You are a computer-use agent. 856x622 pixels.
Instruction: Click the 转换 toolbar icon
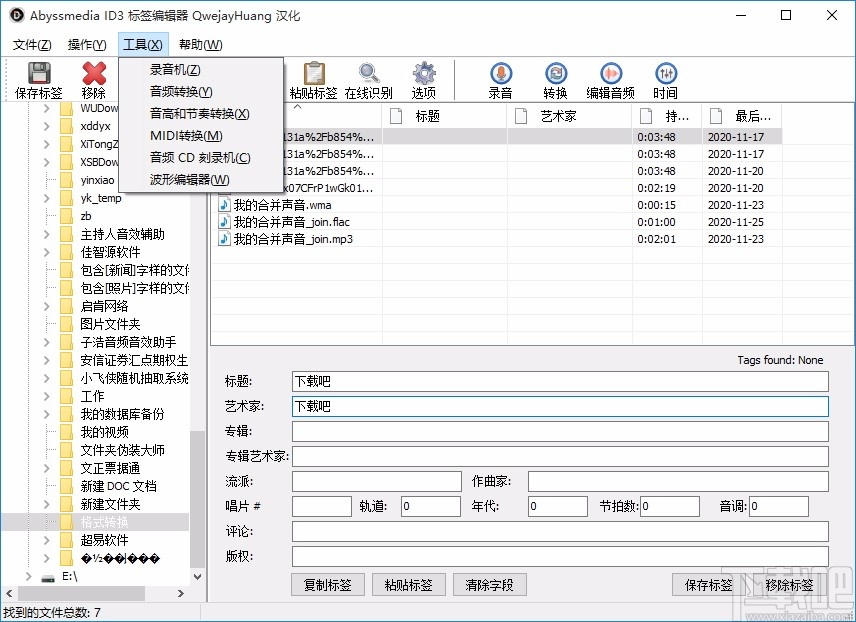click(555, 80)
